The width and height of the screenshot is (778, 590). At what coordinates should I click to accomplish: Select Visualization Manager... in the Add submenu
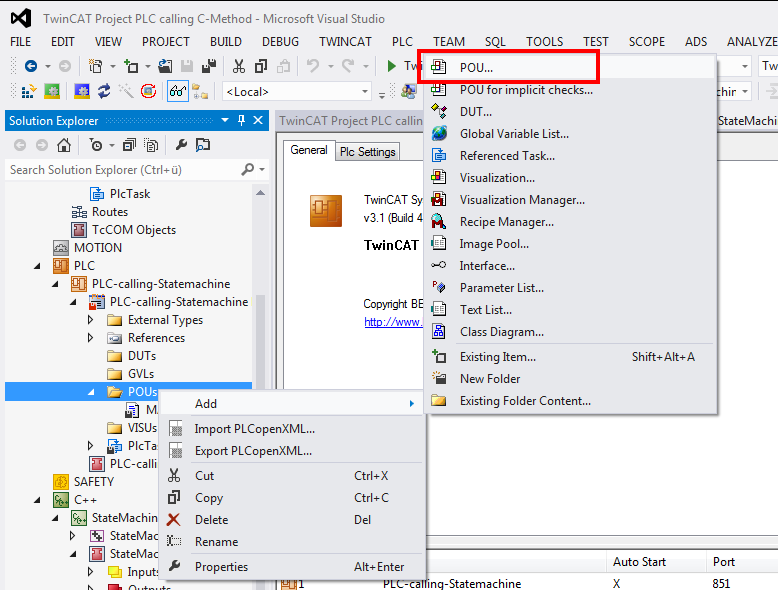pyautogui.click(x=571, y=199)
